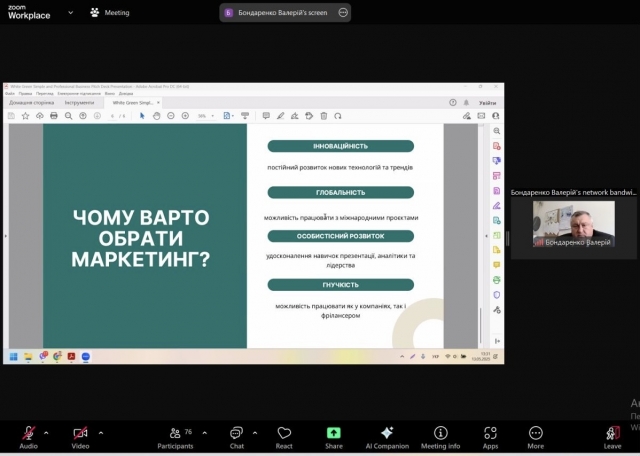Open the Zoom Workplace dropdown chevron
This screenshot has width=640, height=456.
(70, 13)
